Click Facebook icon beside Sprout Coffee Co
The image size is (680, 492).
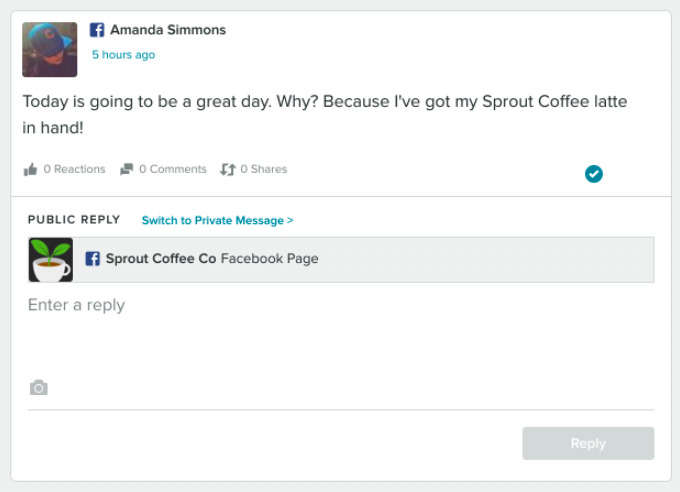tap(92, 259)
